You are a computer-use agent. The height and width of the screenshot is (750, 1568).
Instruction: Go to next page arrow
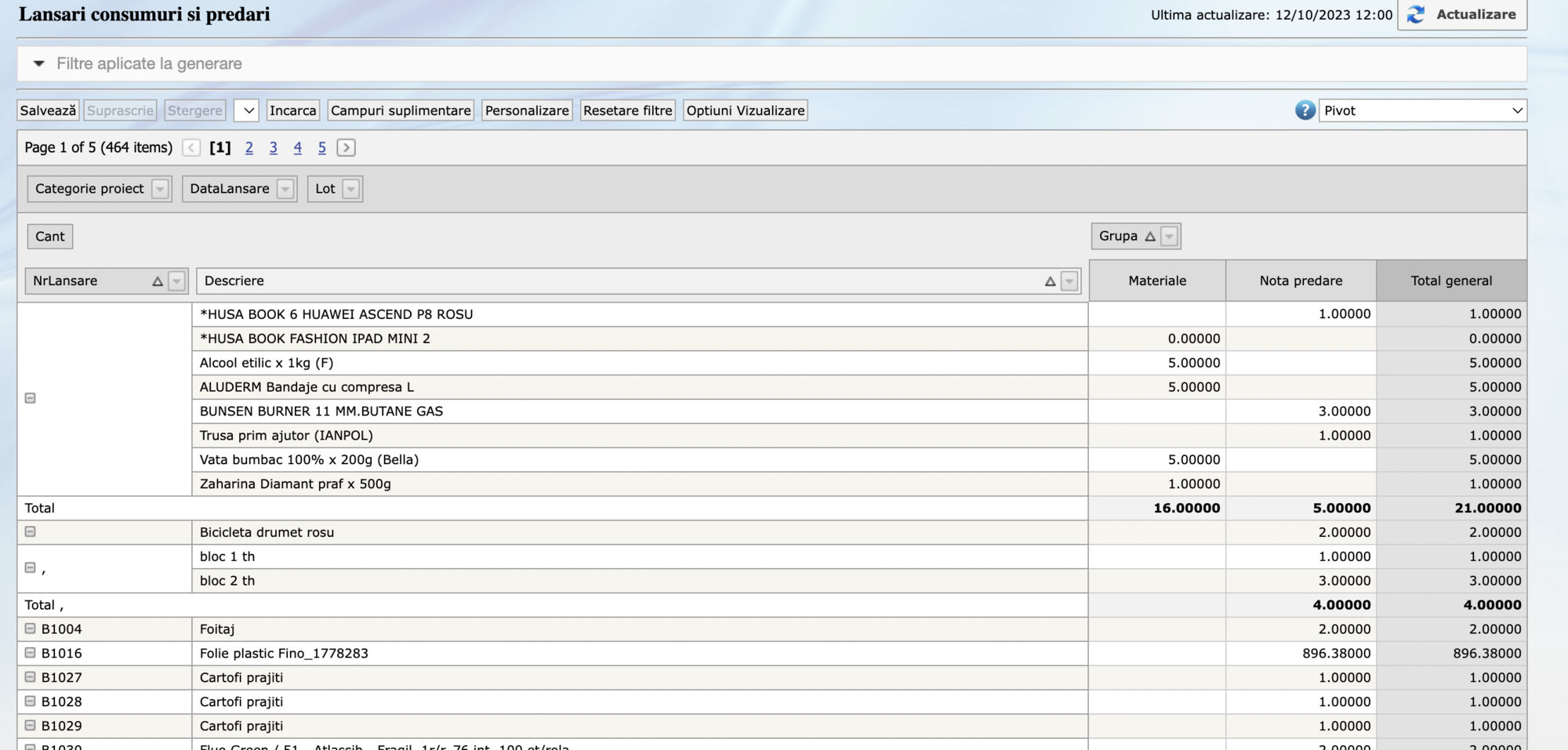click(346, 147)
